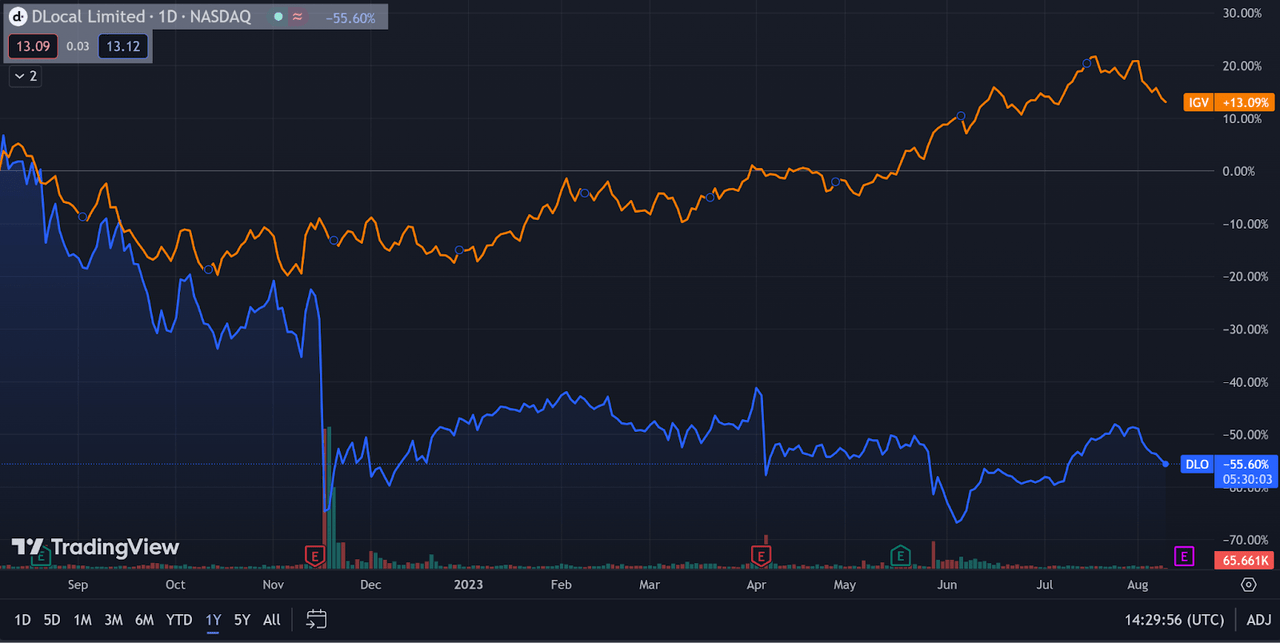Click the approximate comparison symbol icon
Screen dimensions: 1280x643
click(x=296, y=16)
